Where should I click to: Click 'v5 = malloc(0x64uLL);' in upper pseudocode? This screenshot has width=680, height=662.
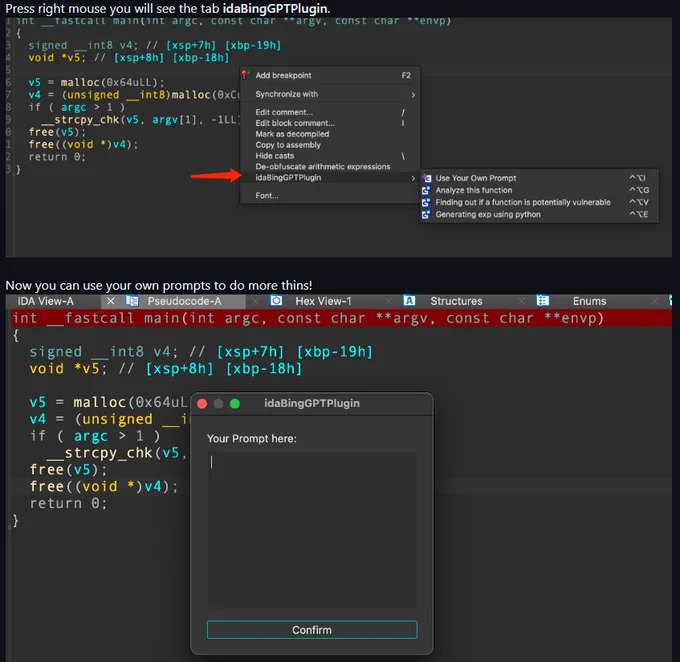tap(96, 82)
